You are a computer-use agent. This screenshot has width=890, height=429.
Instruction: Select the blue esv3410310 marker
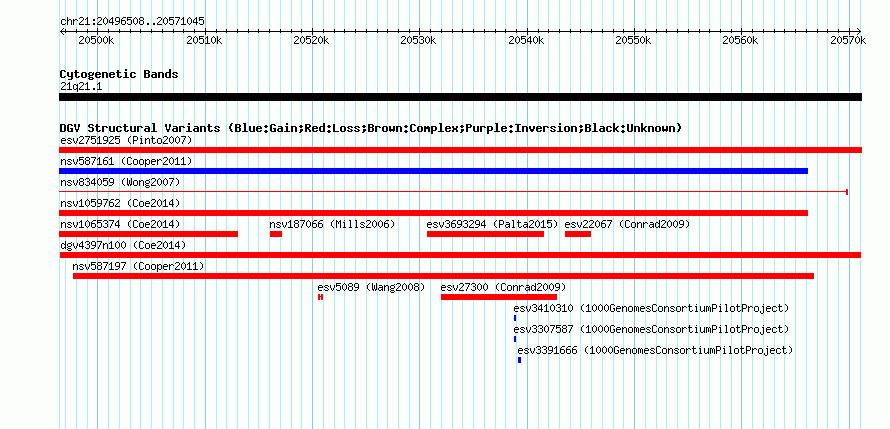(515, 318)
